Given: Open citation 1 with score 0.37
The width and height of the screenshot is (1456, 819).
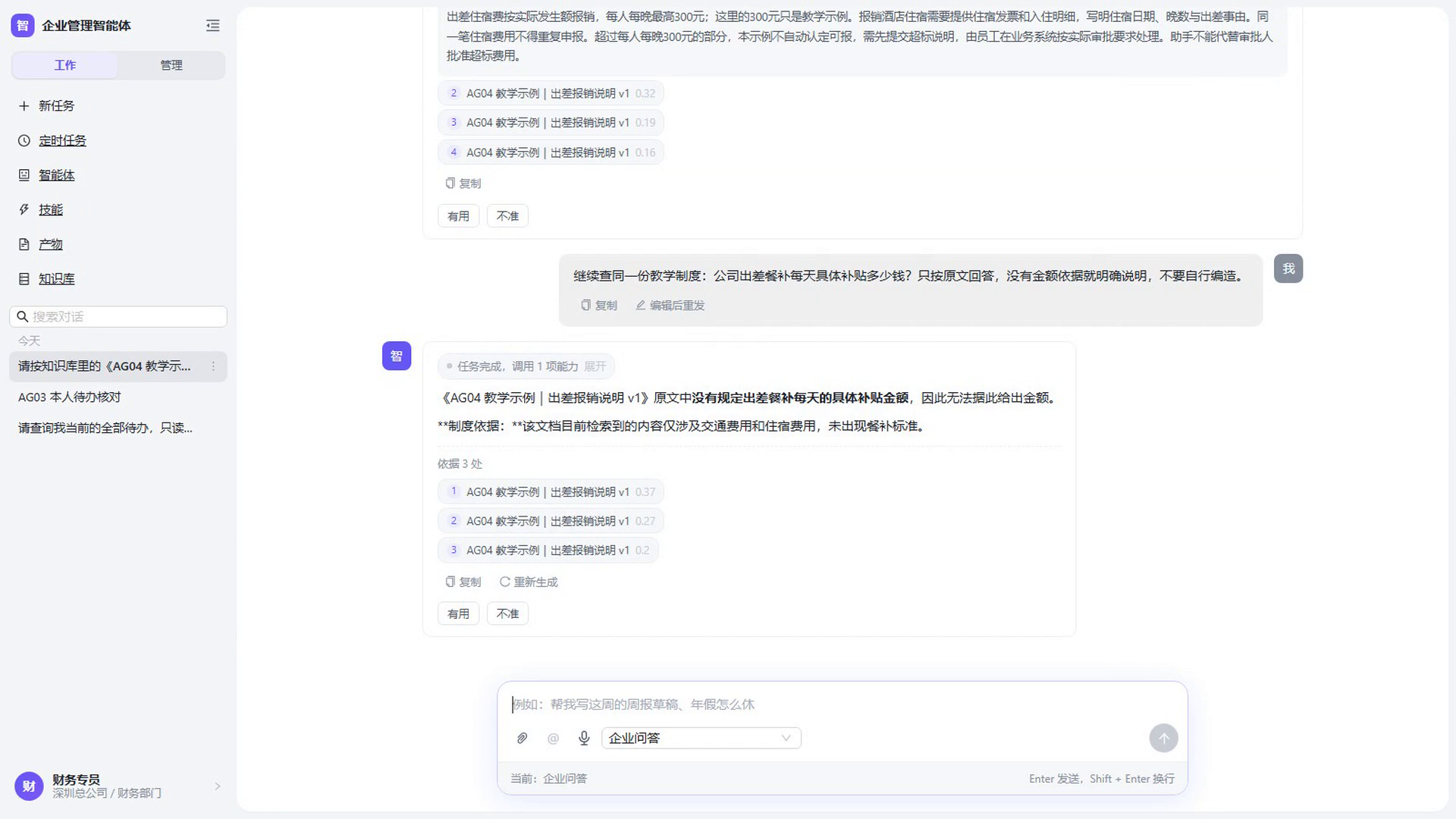Looking at the screenshot, I should 551,492.
